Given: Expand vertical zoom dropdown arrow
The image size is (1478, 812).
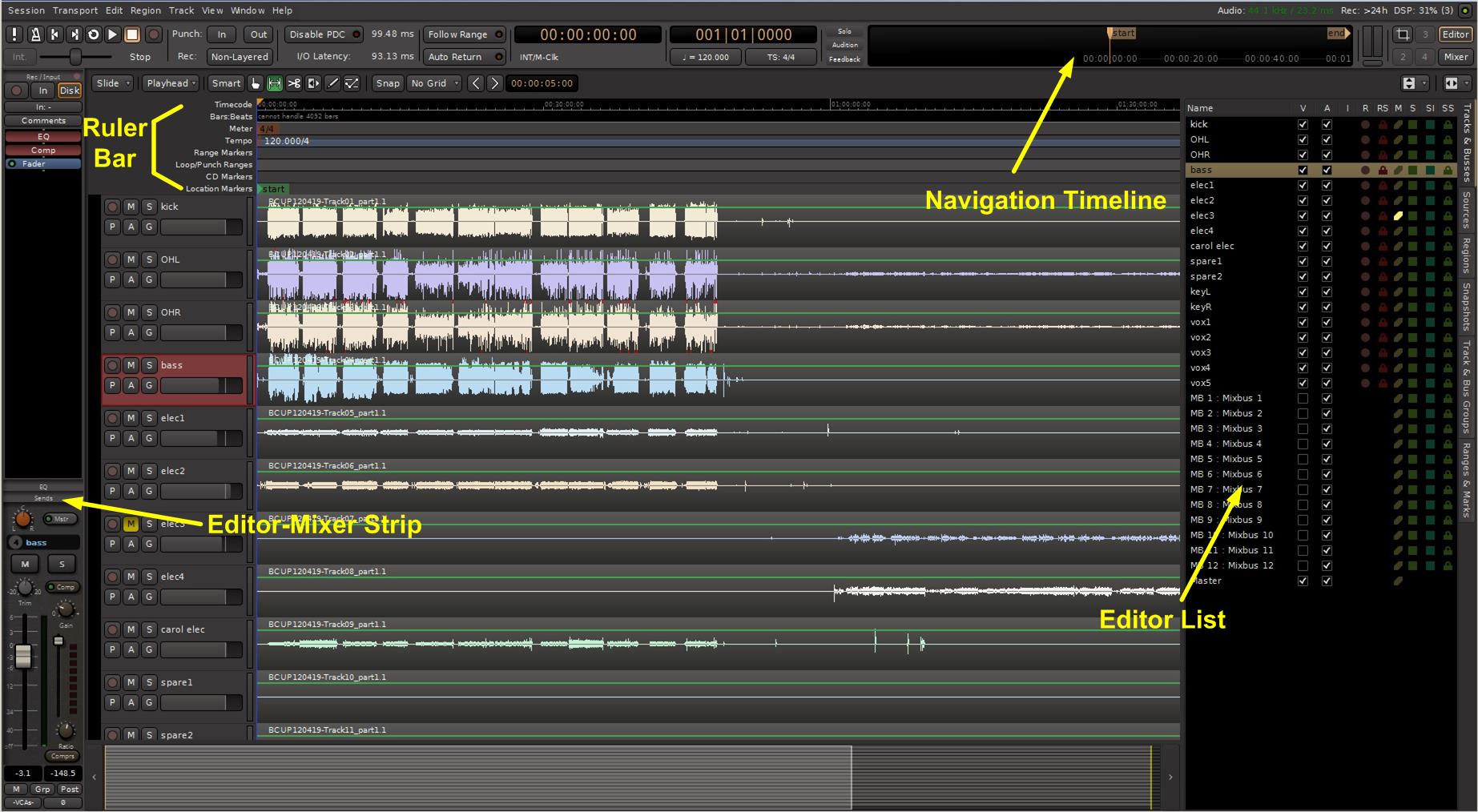Looking at the screenshot, I should [x=1424, y=83].
